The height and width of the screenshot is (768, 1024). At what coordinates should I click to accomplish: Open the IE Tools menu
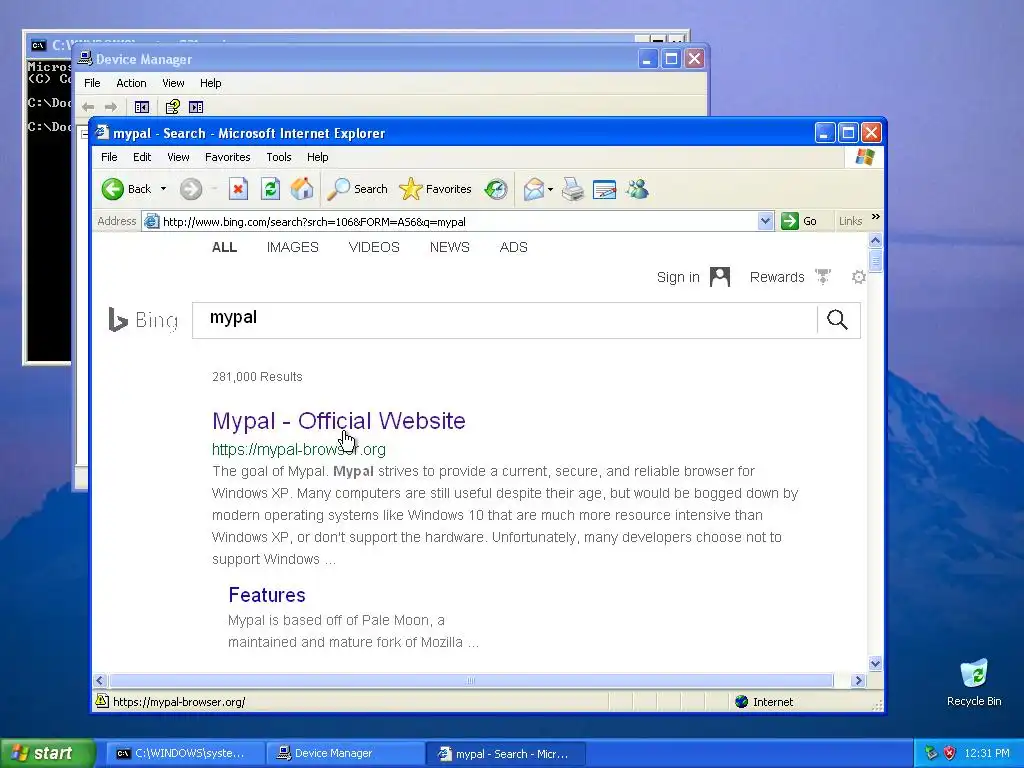point(279,157)
